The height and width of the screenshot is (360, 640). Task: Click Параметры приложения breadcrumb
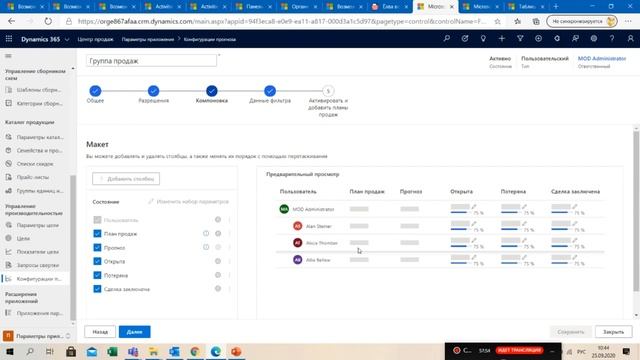148,40
